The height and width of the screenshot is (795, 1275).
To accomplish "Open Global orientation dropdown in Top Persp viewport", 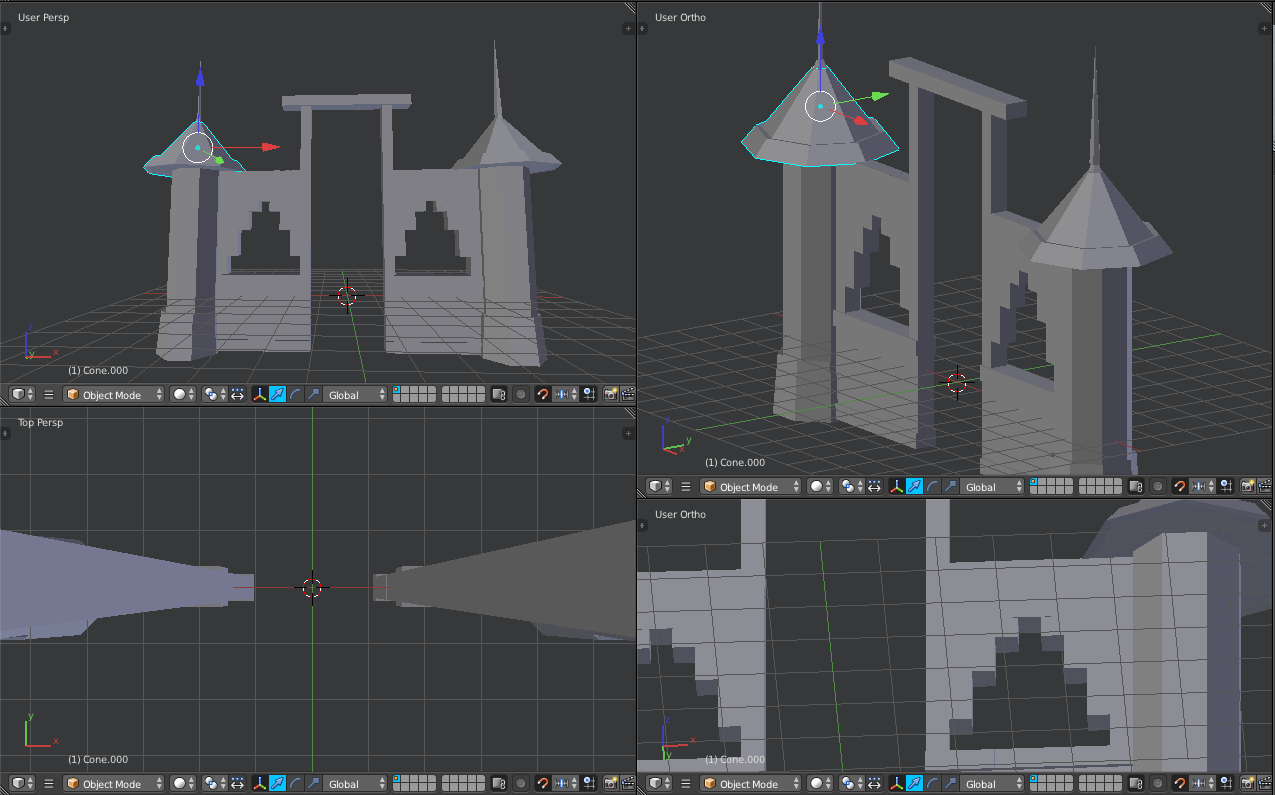I will coord(355,783).
